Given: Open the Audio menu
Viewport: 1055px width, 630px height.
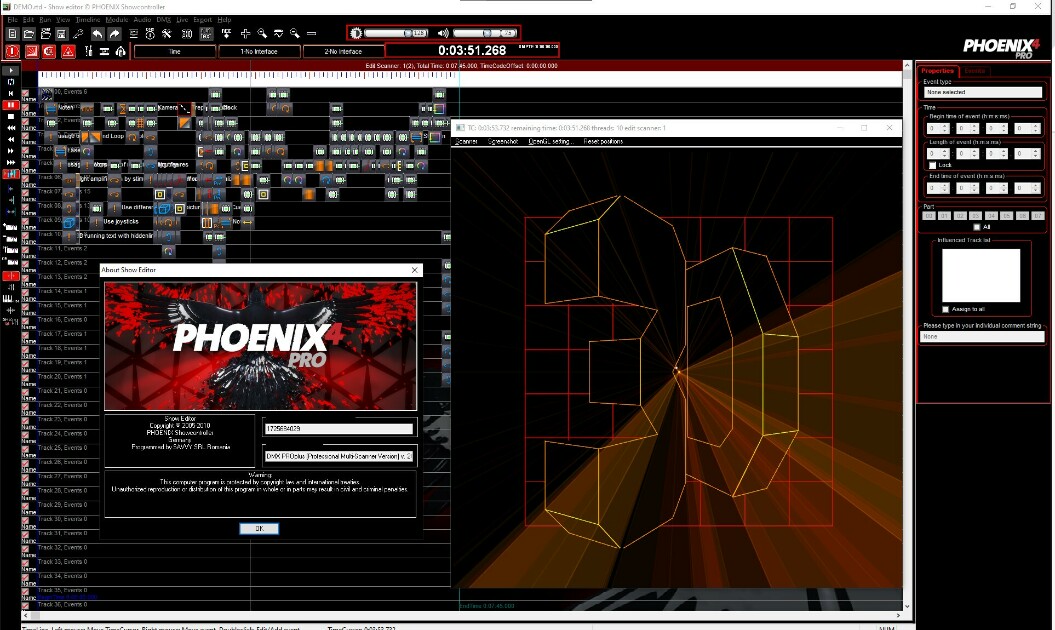Looking at the screenshot, I should (x=142, y=20).
